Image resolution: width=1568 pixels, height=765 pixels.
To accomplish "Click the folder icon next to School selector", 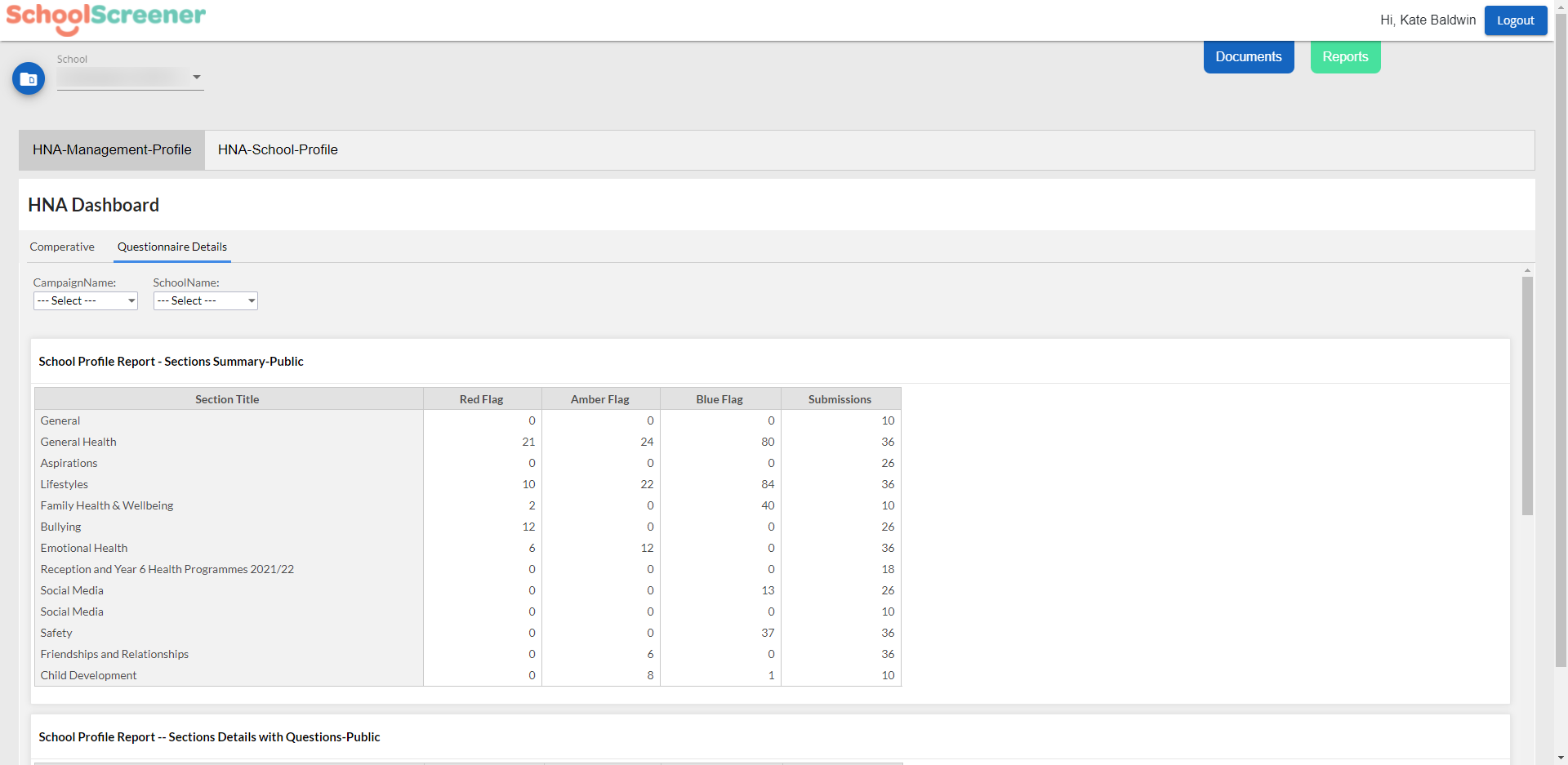I will (29, 78).
